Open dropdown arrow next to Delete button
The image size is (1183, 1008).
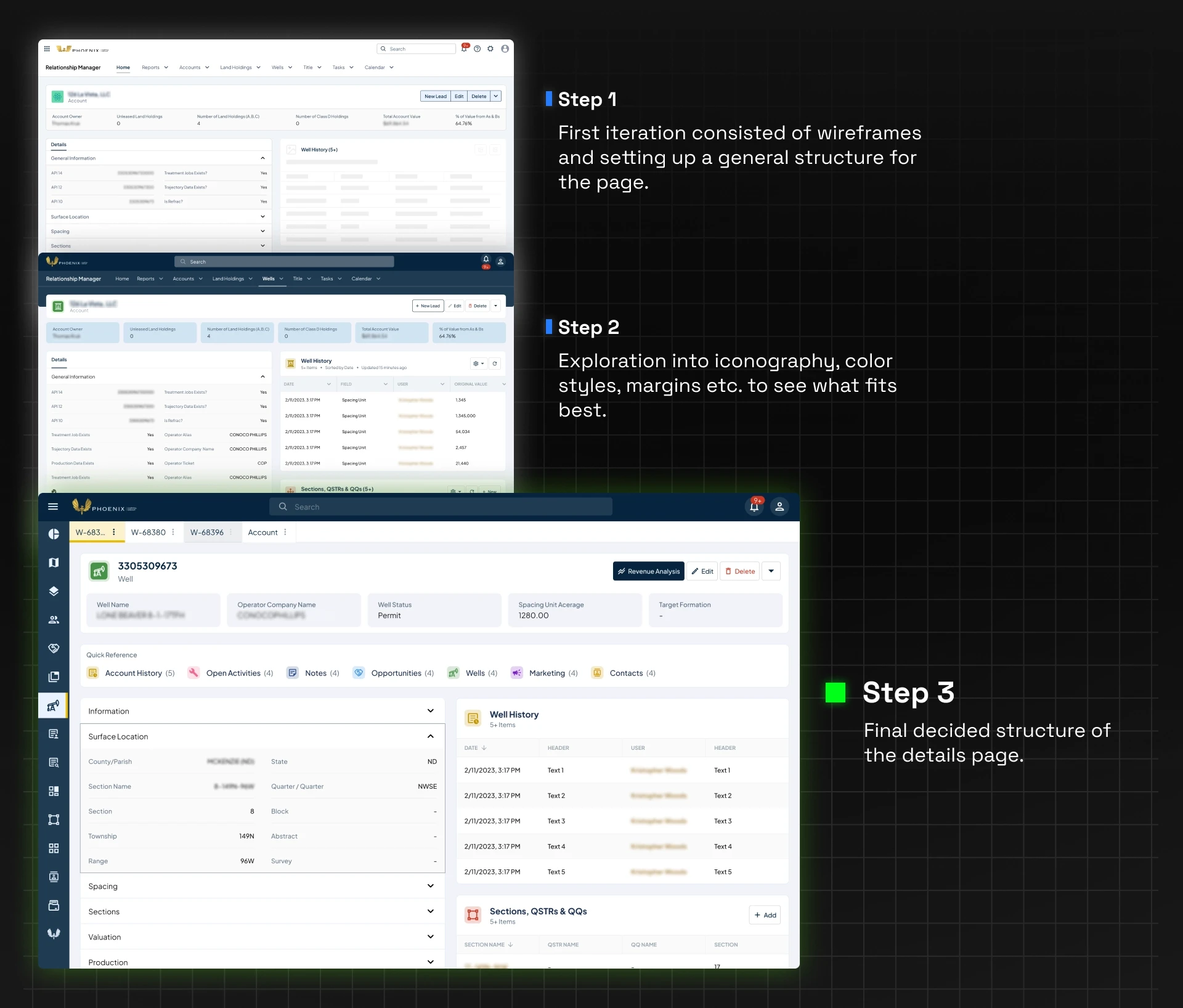771,571
